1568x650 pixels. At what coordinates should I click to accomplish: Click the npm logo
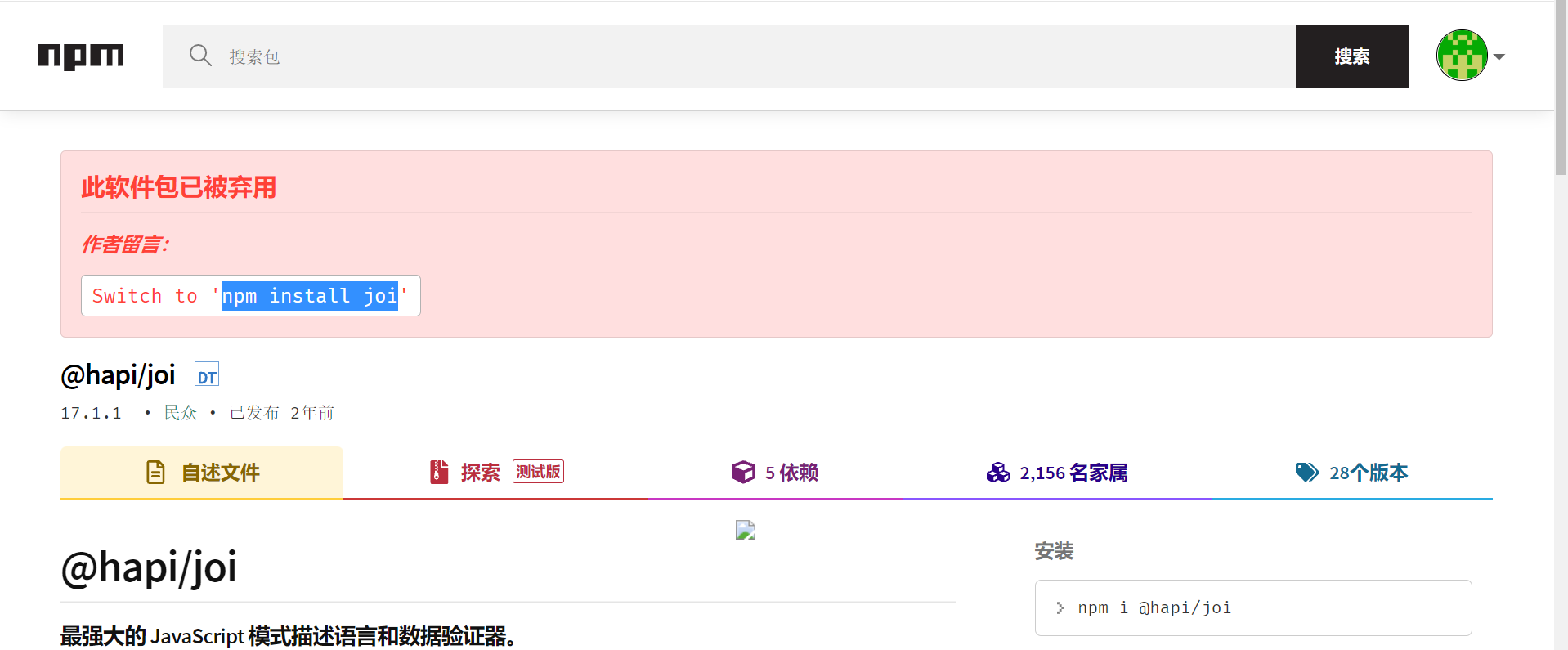pos(80,56)
